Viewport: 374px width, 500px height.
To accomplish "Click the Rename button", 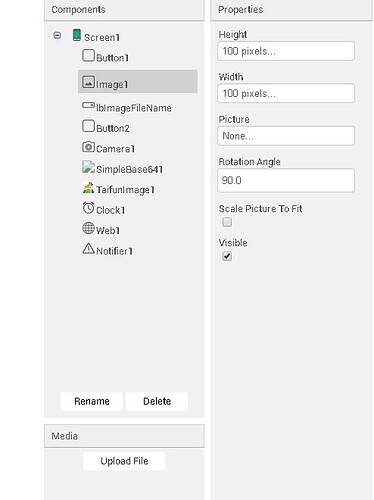I will (x=92, y=401).
